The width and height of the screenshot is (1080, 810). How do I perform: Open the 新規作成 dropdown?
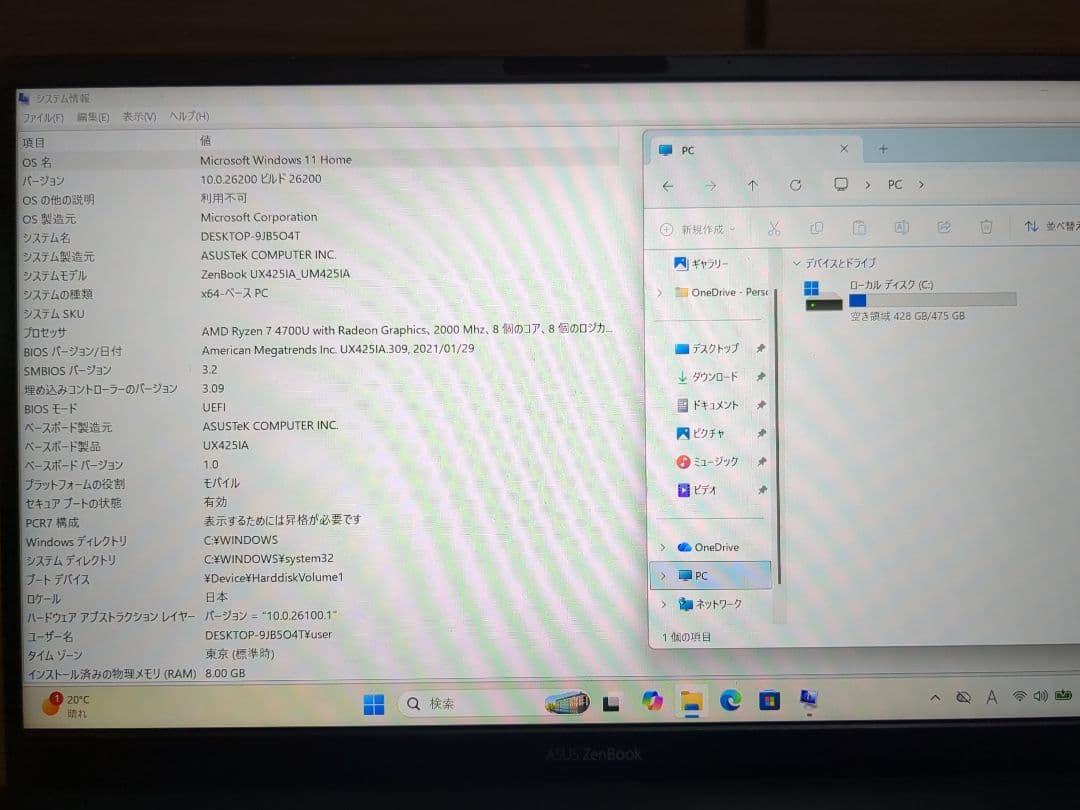point(698,229)
